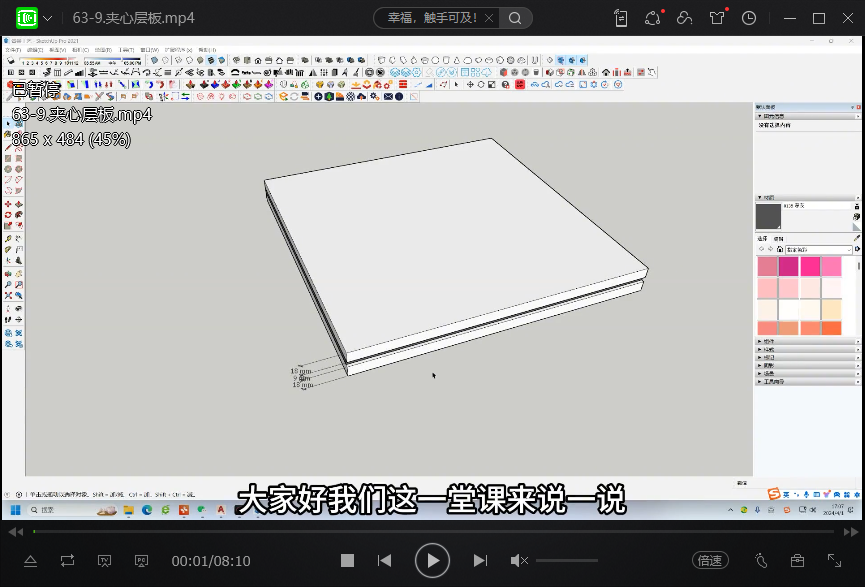Stop the video playback
Image resolution: width=865 pixels, height=587 pixels.
coord(347,561)
